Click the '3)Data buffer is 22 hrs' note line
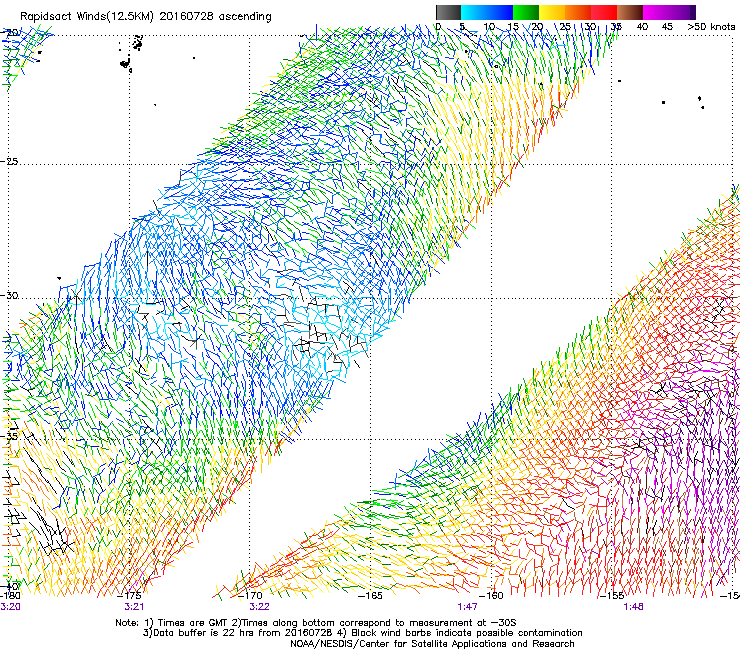This screenshot has width=740, height=650. 362,633
